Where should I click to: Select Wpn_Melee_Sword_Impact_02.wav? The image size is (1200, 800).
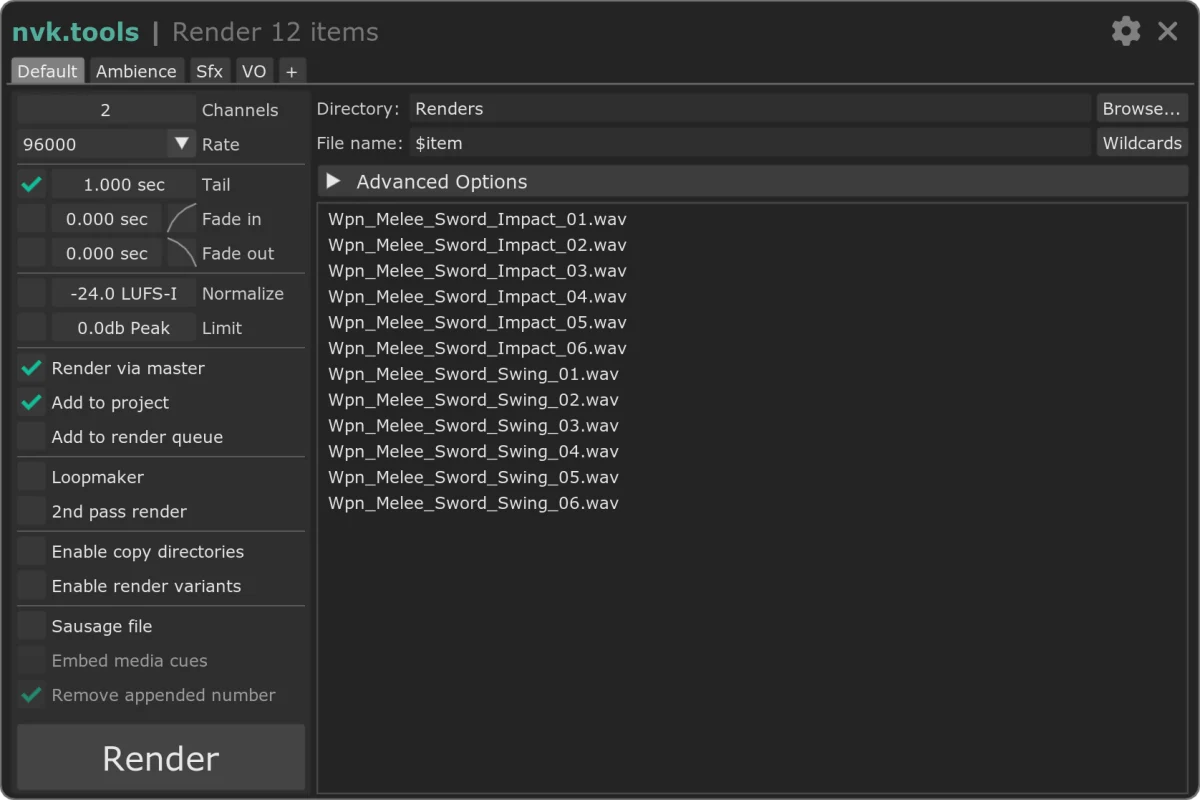pos(477,245)
